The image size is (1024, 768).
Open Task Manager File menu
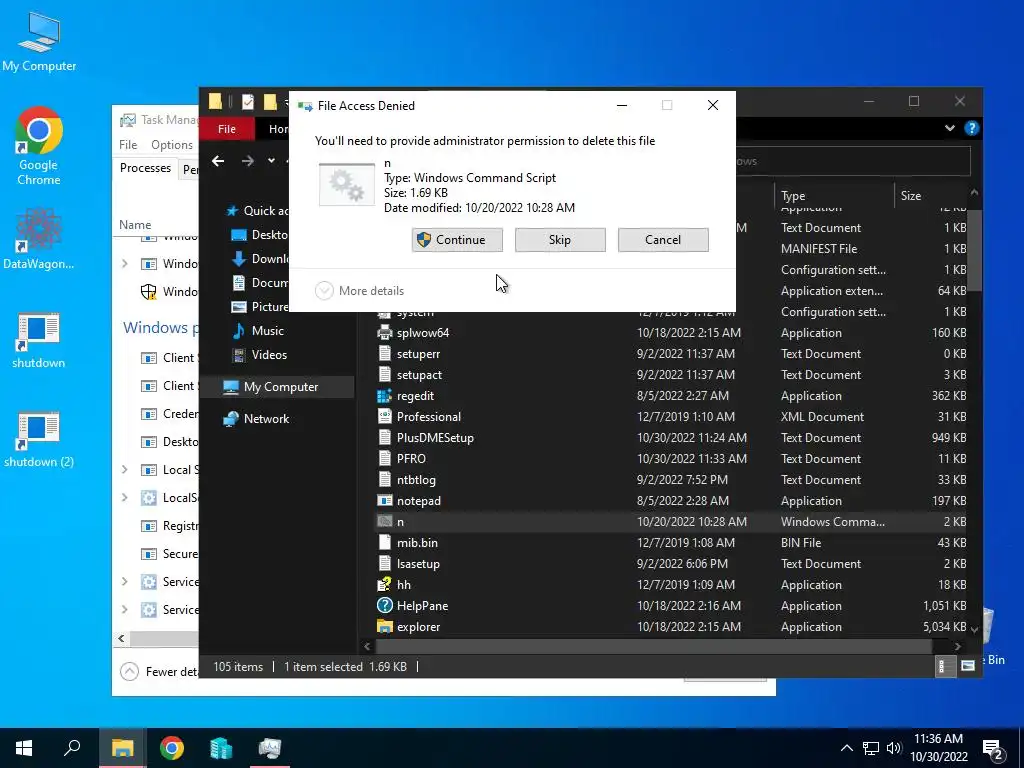pyautogui.click(x=128, y=144)
